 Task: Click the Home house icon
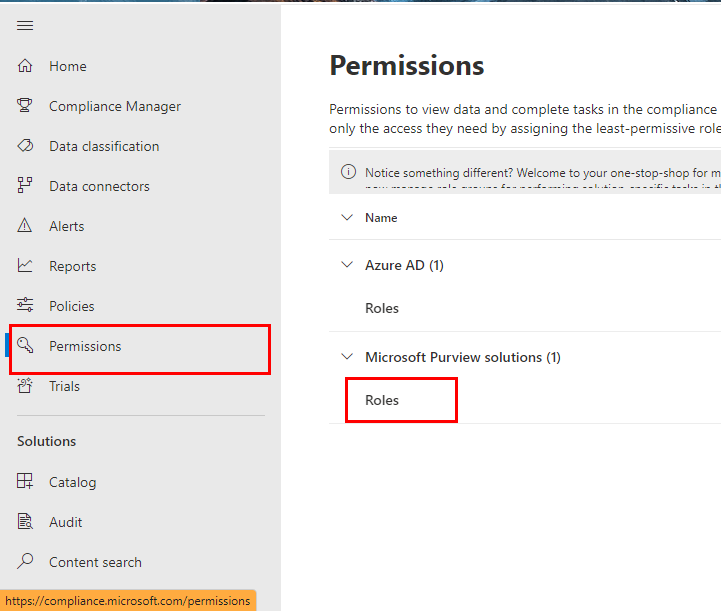tap(25, 66)
